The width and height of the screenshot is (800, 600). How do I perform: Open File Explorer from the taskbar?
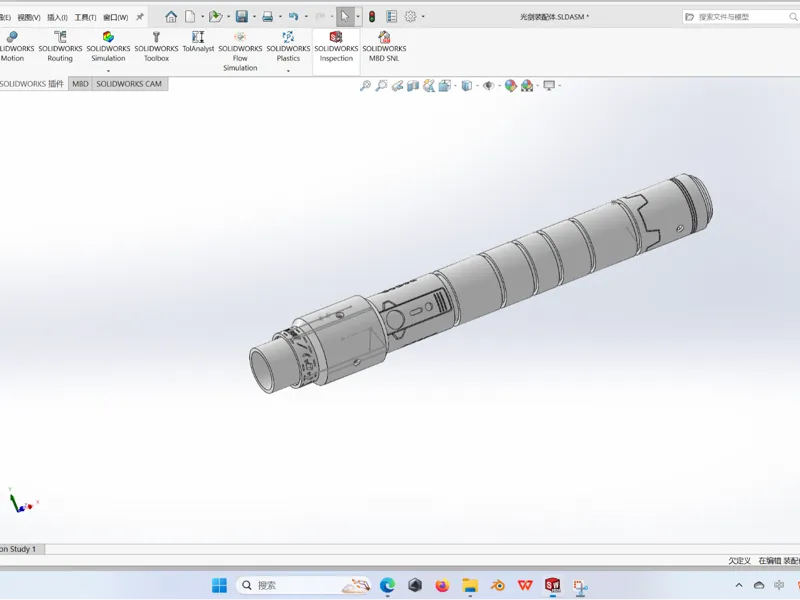tap(470, 585)
